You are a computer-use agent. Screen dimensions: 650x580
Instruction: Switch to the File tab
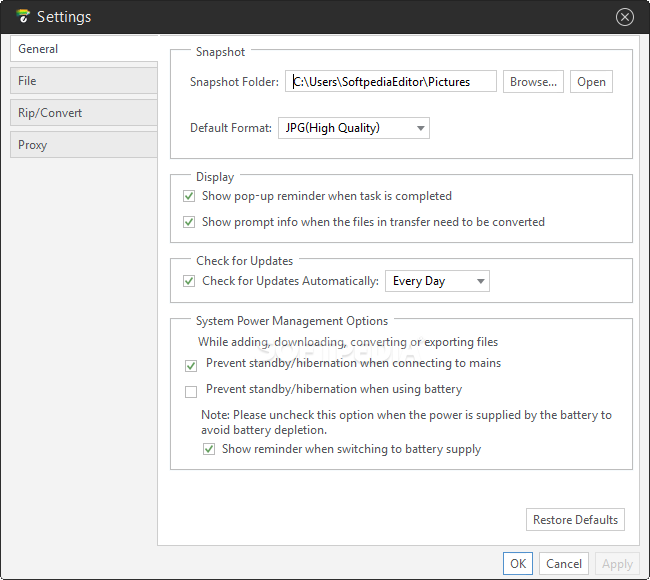click(84, 81)
